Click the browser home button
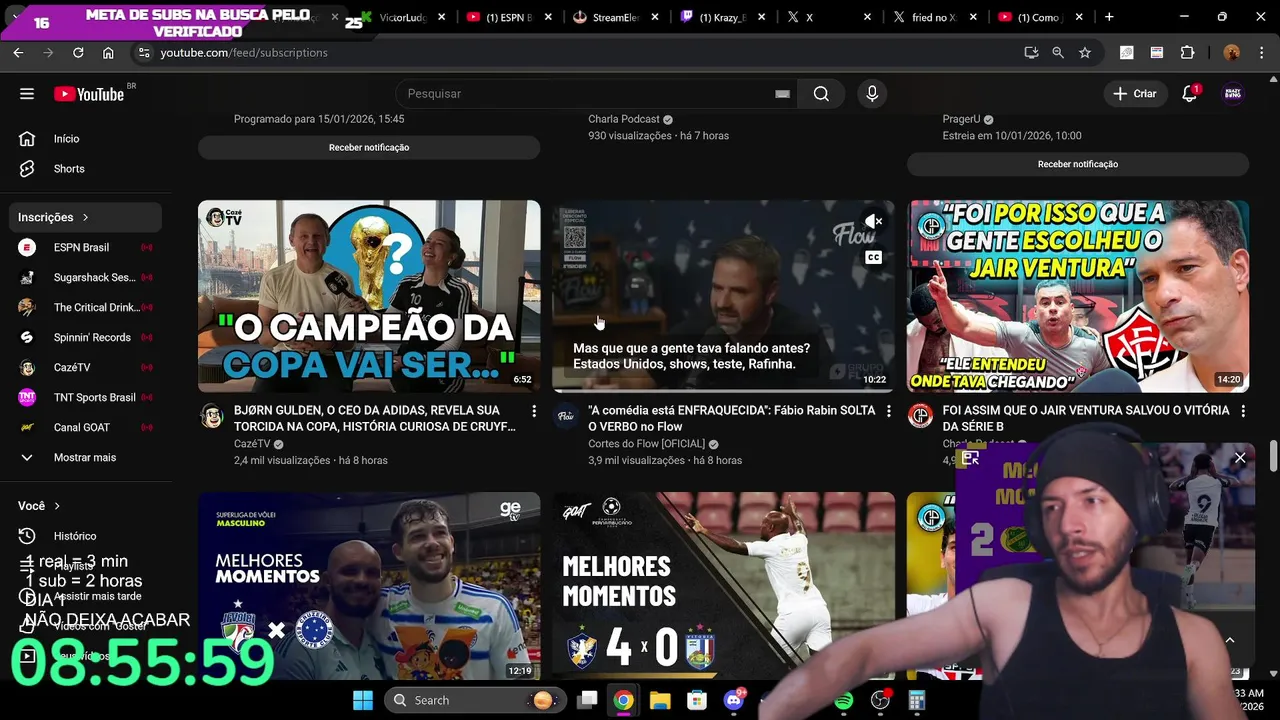This screenshot has width=1280, height=720. point(108,53)
